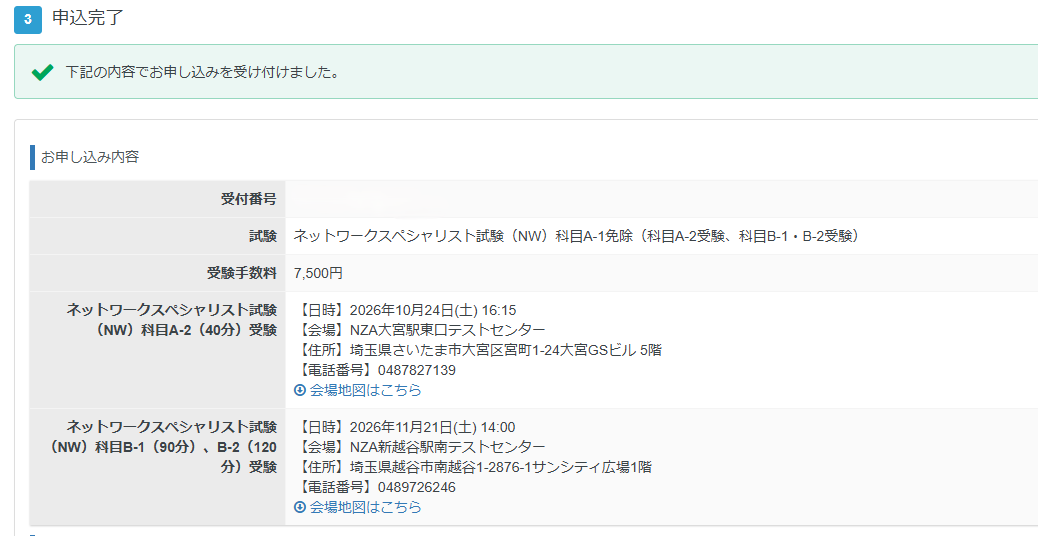This screenshot has height=536, width=1038.
Task: Select the address 埼玉県越谷市南越谷1-2876-1サンシティ広場1階
Action: [x=500, y=467]
